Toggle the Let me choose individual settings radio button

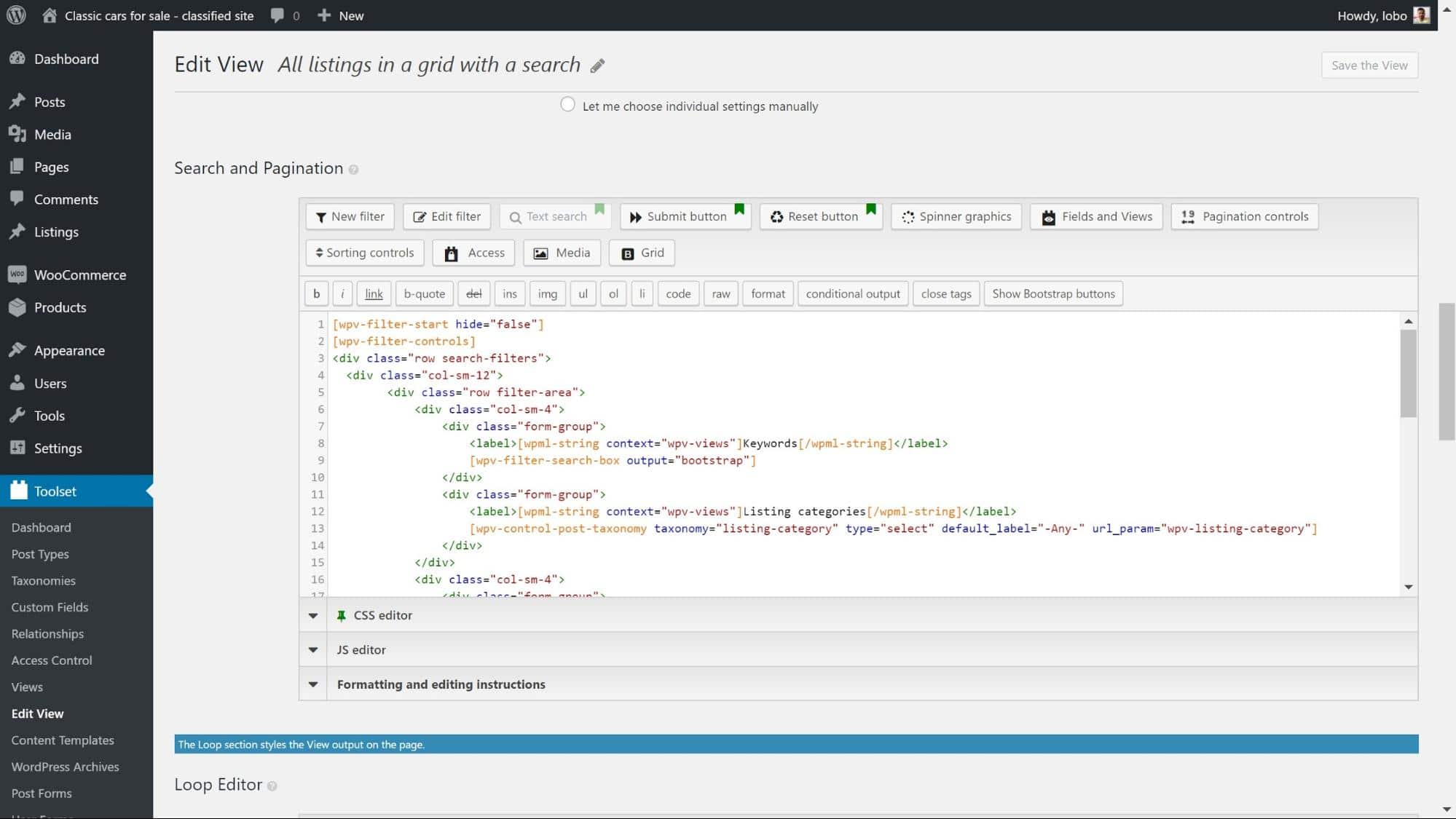[568, 105]
